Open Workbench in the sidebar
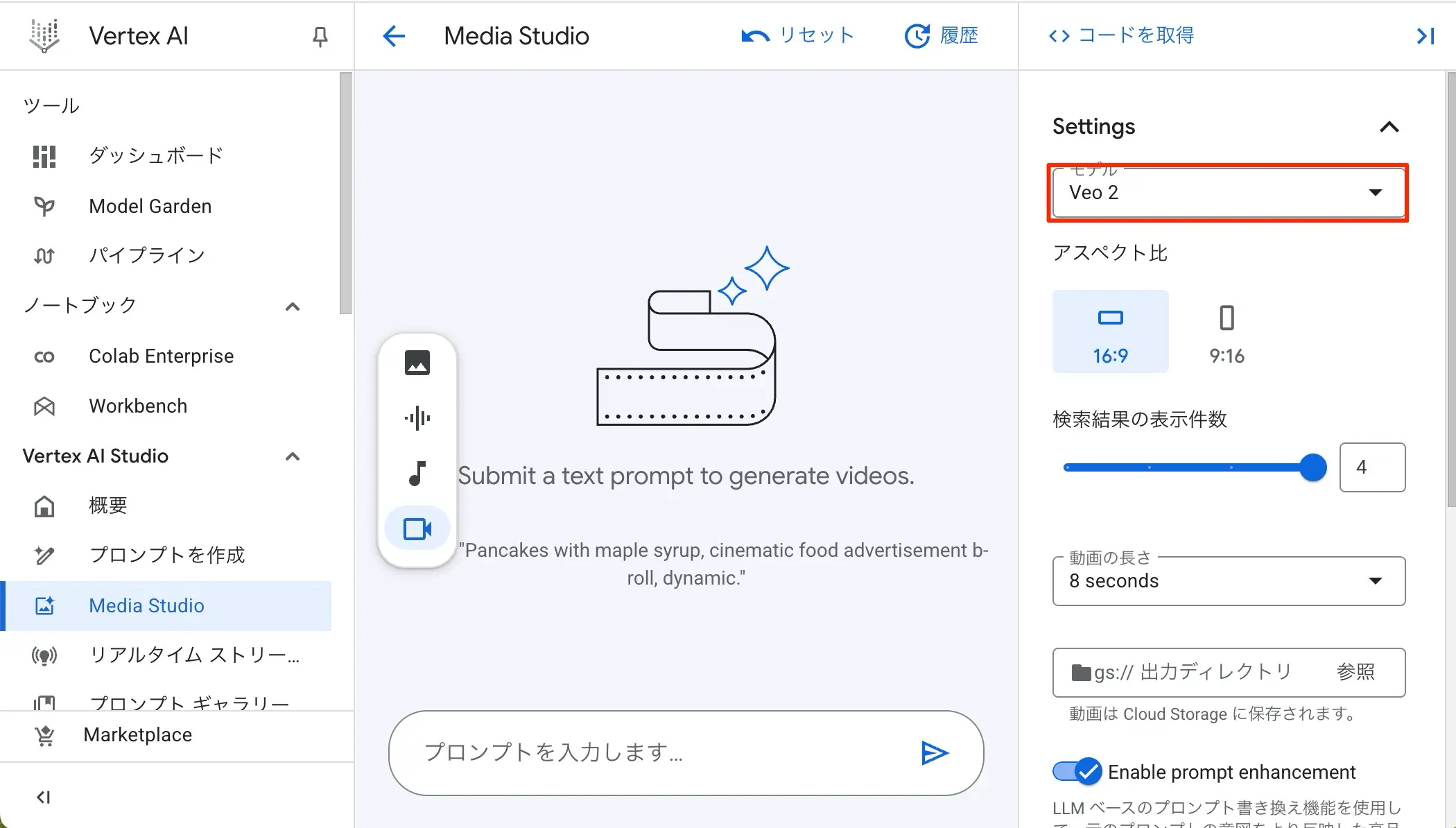Image resolution: width=1456 pixels, height=828 pixels. 166,406
